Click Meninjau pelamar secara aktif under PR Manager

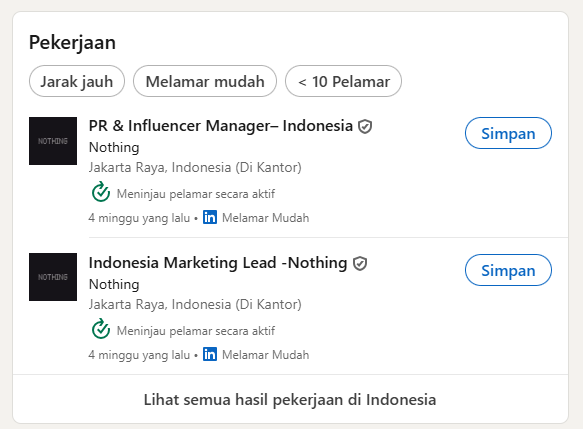tap(196, 194)
